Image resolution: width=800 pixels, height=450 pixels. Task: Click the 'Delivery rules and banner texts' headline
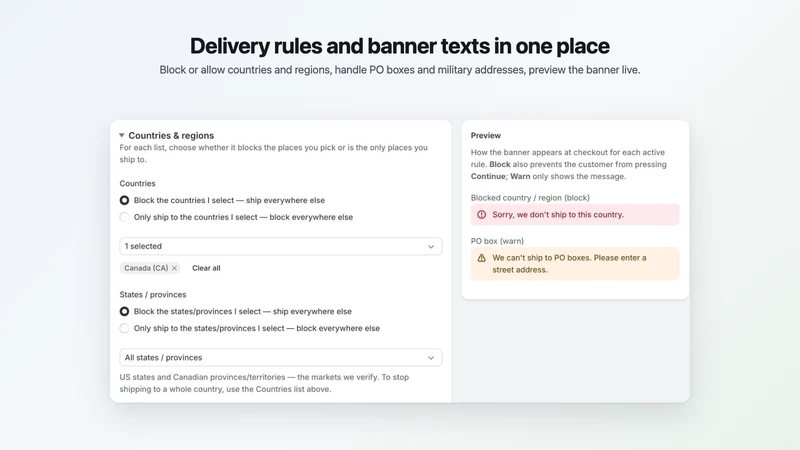coord(399,46)
